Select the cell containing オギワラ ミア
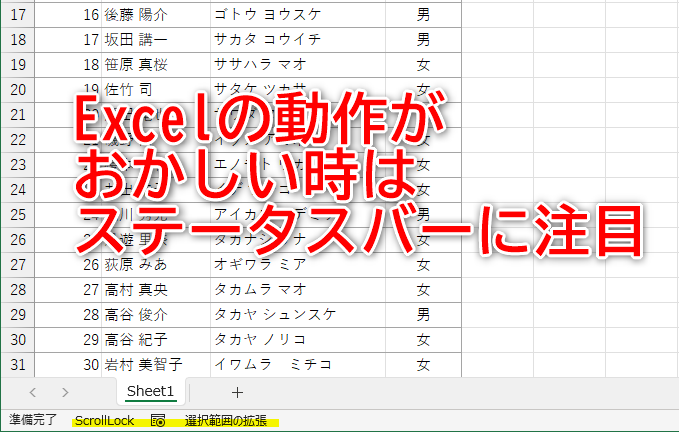The width and height of the screenshot is (679, 432). pyautogui.click(x=256, y=264)
